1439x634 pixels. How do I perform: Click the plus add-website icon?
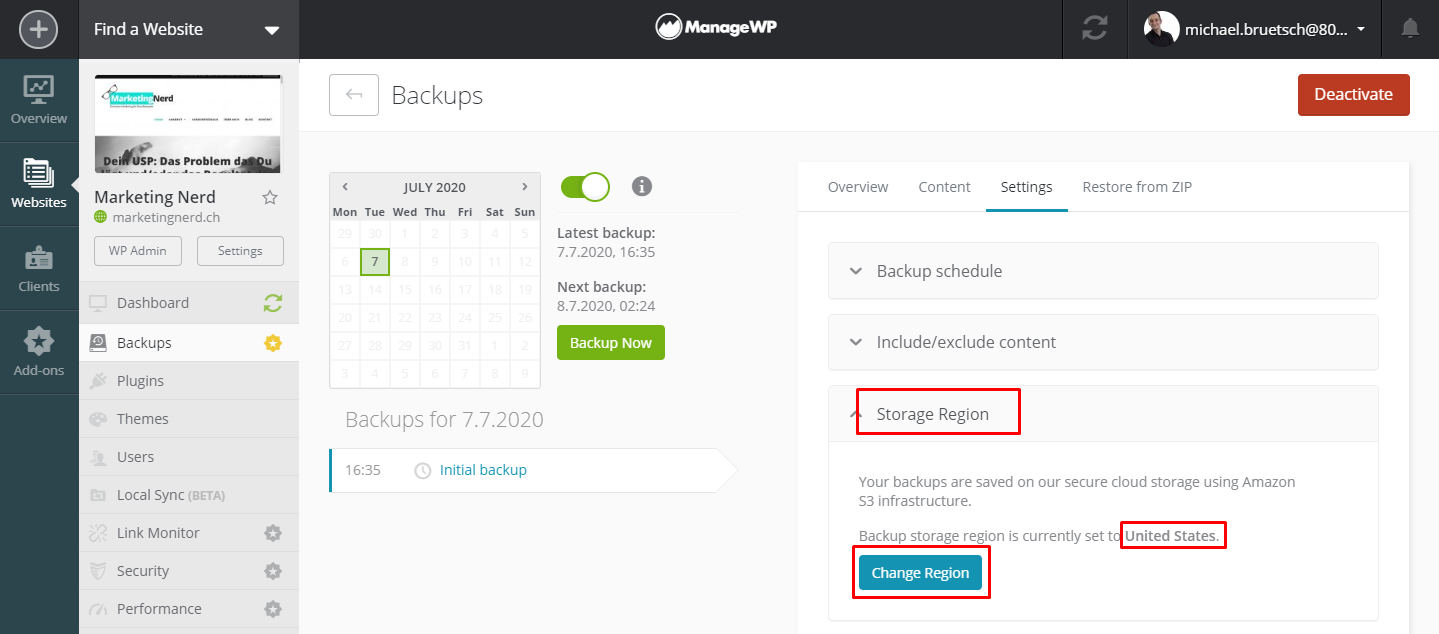[x=38, y=29]
